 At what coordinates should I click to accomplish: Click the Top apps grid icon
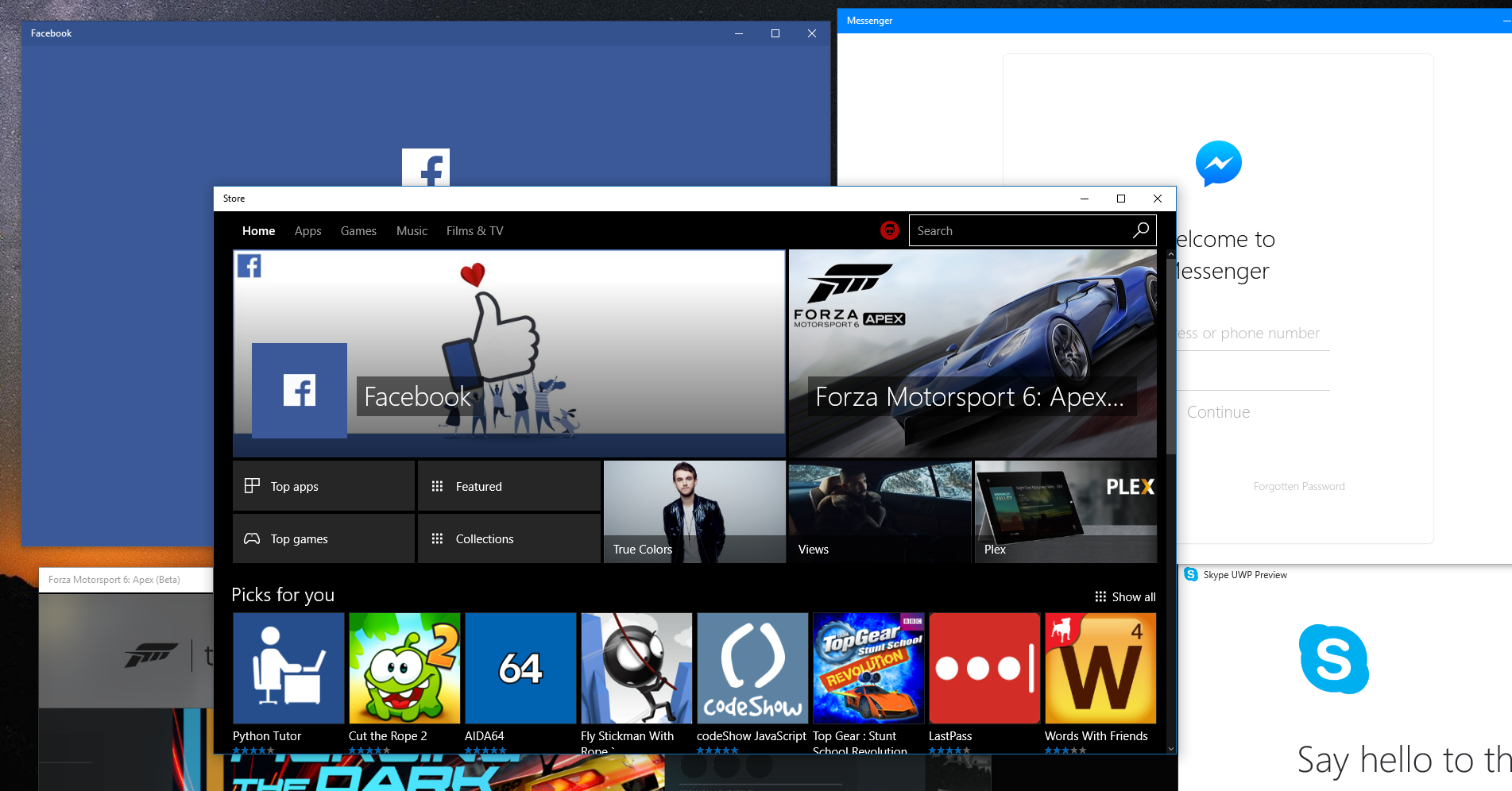pos(252,486)
